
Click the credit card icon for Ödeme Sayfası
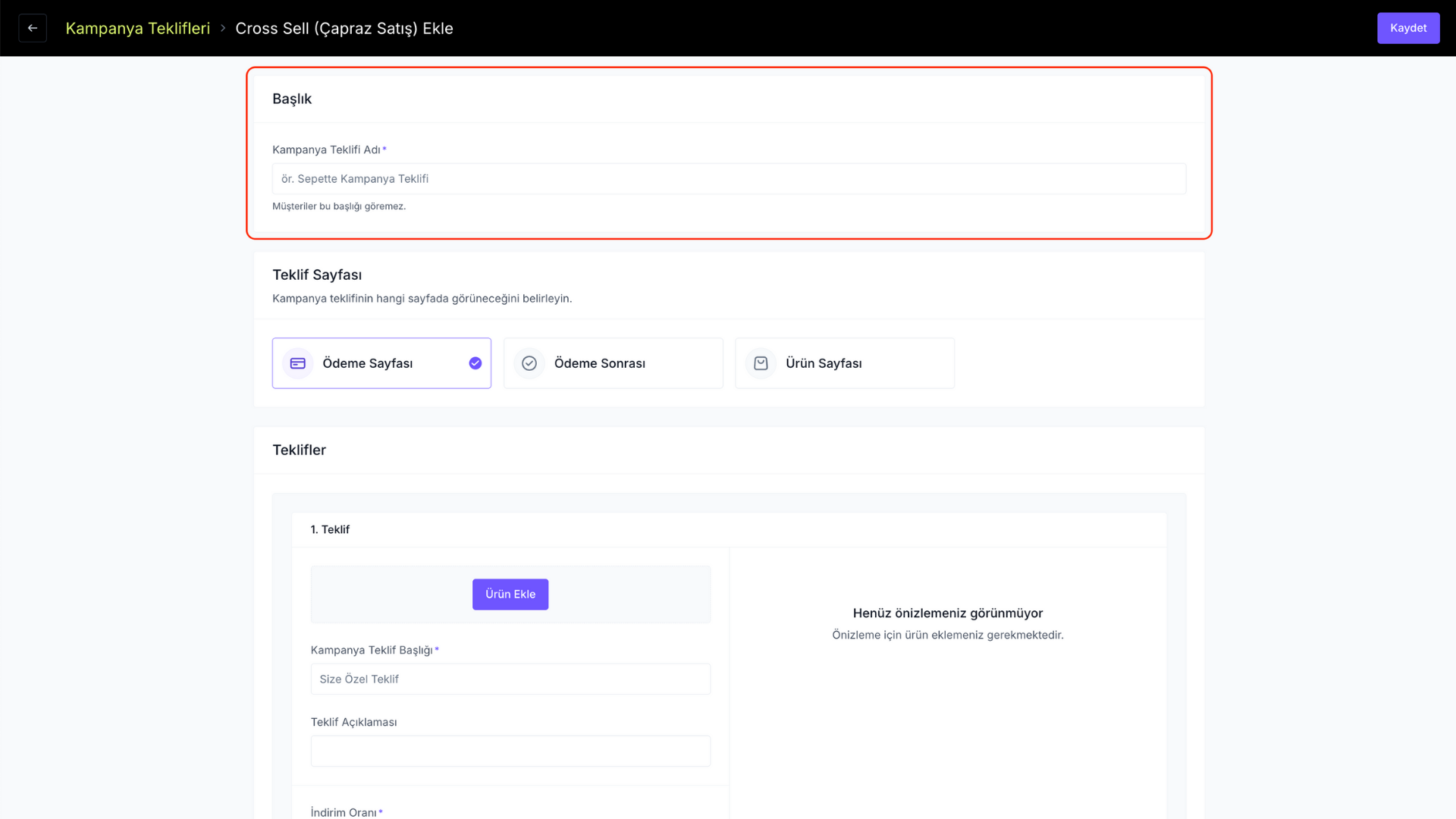[x=298, y=363]
